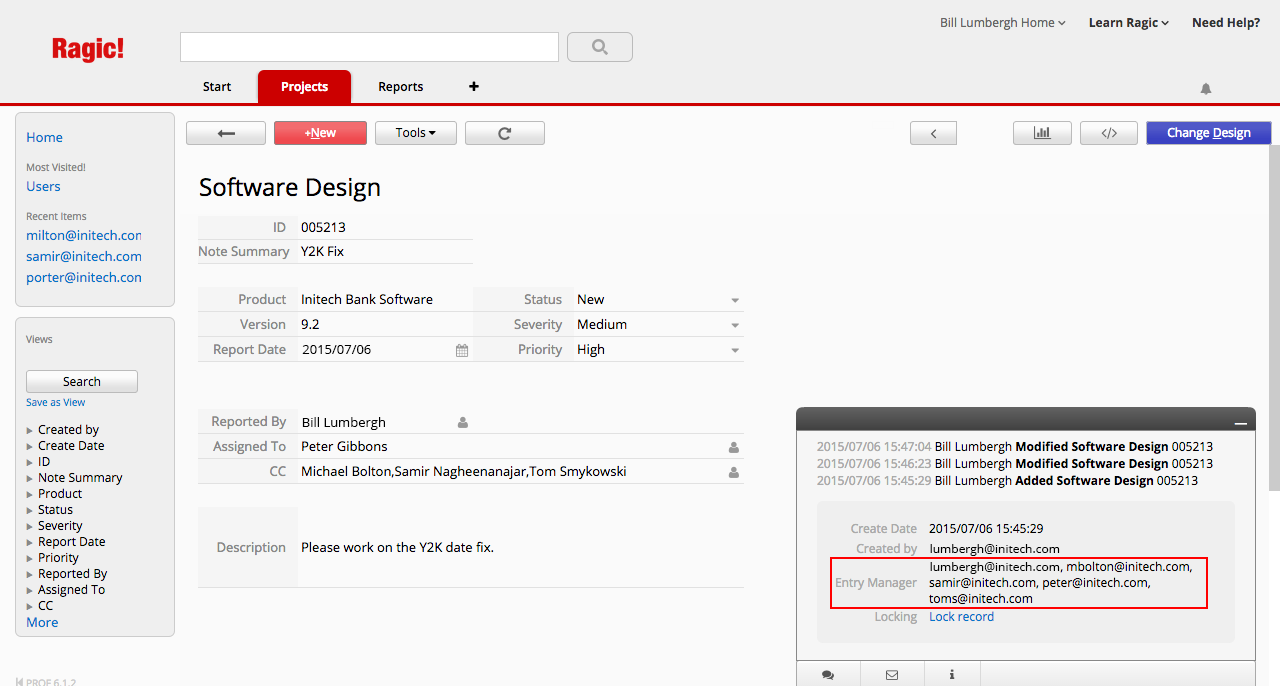Click the user icon in CC row
The height and width of the screenshot is (686, 1280).
click(734, 472)
